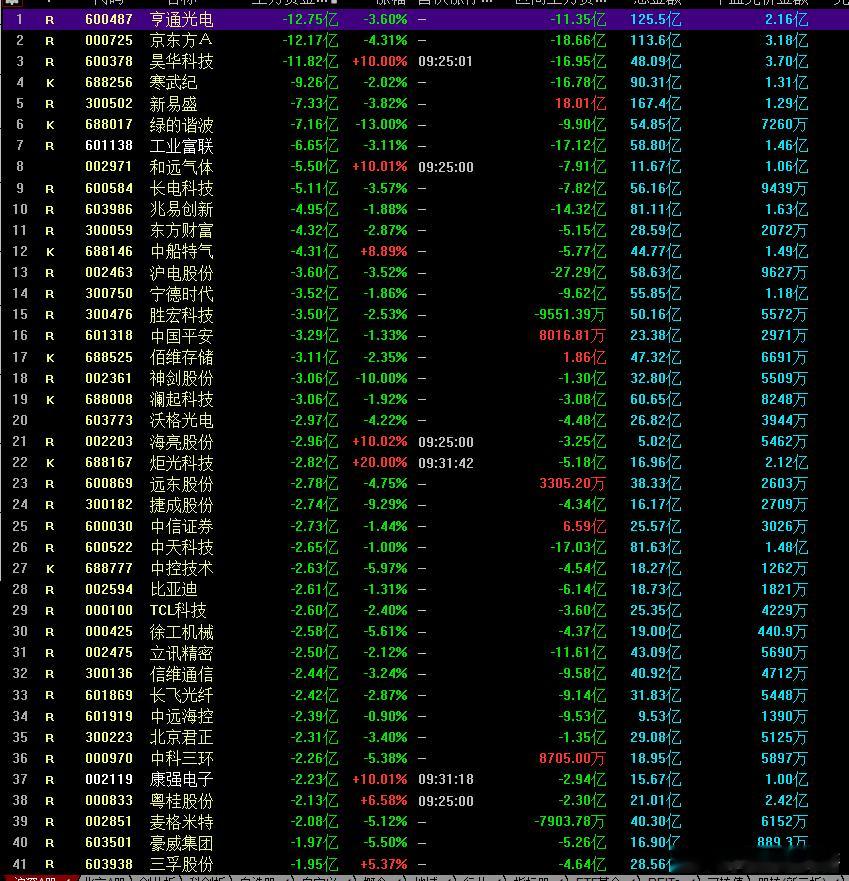Click the K marker in the 炬光科技 row
The width and height of the screenshot is (849, 881).
click(49, 463)
